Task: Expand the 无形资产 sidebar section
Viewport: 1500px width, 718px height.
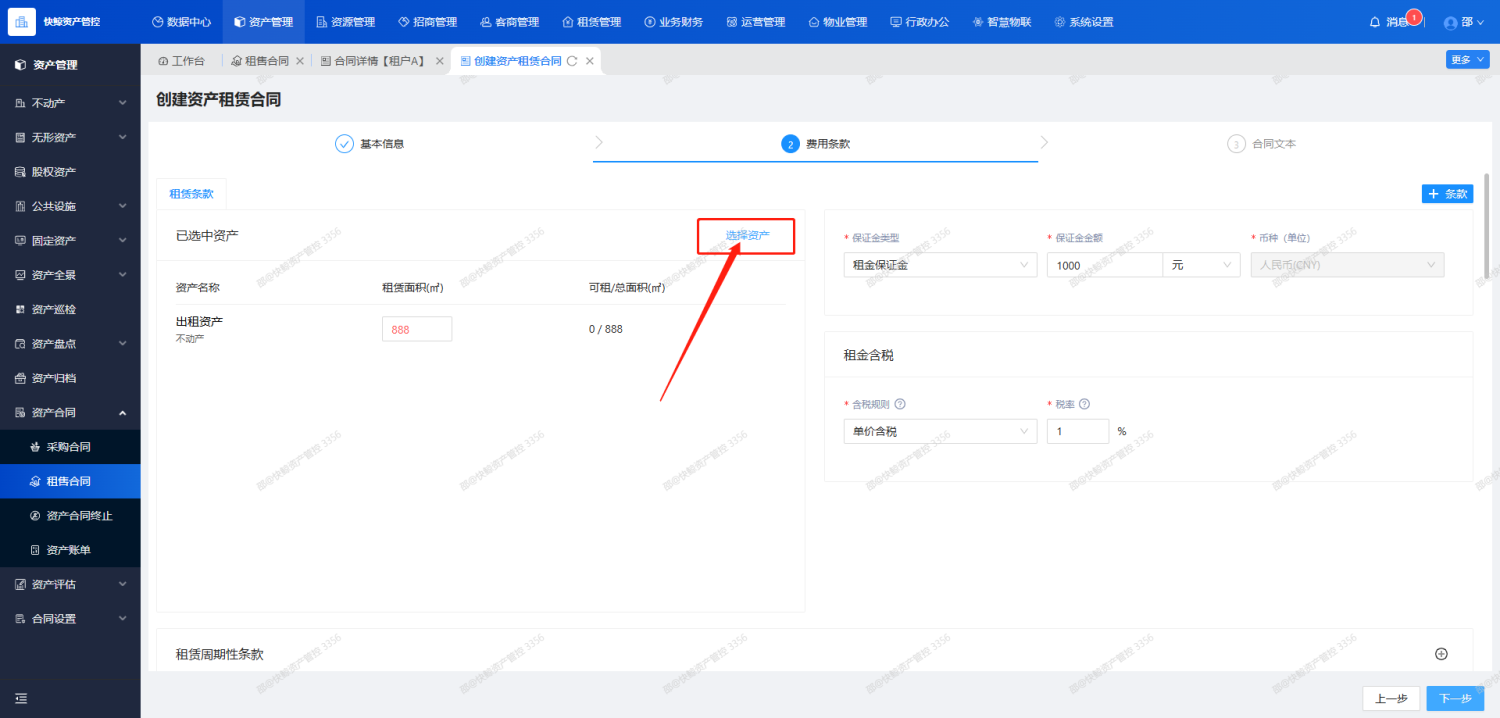Action: pos(70,137)
